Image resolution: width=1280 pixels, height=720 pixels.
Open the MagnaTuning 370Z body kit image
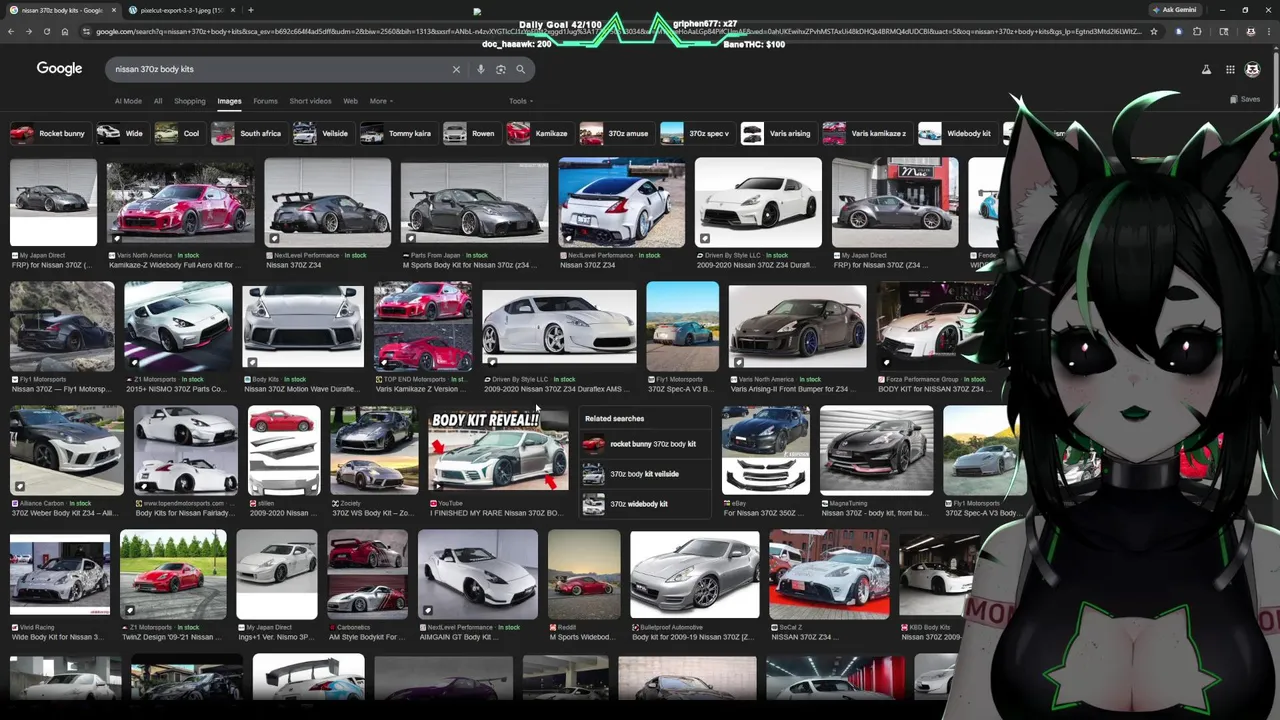[x=876, y=451]
